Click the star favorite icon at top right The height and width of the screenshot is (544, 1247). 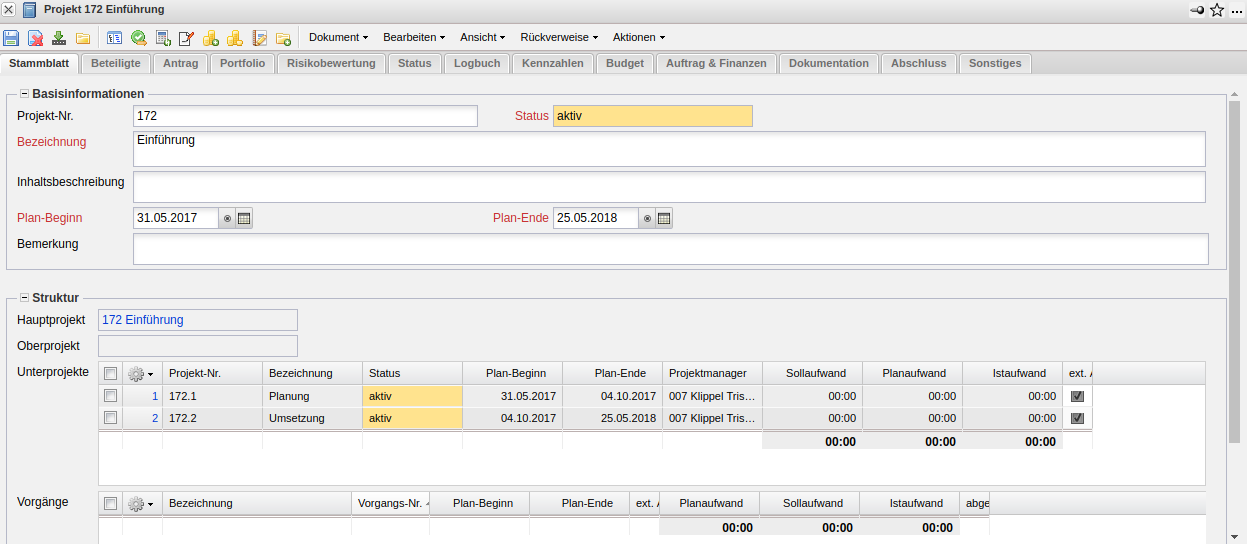[x=1217, y=10]
